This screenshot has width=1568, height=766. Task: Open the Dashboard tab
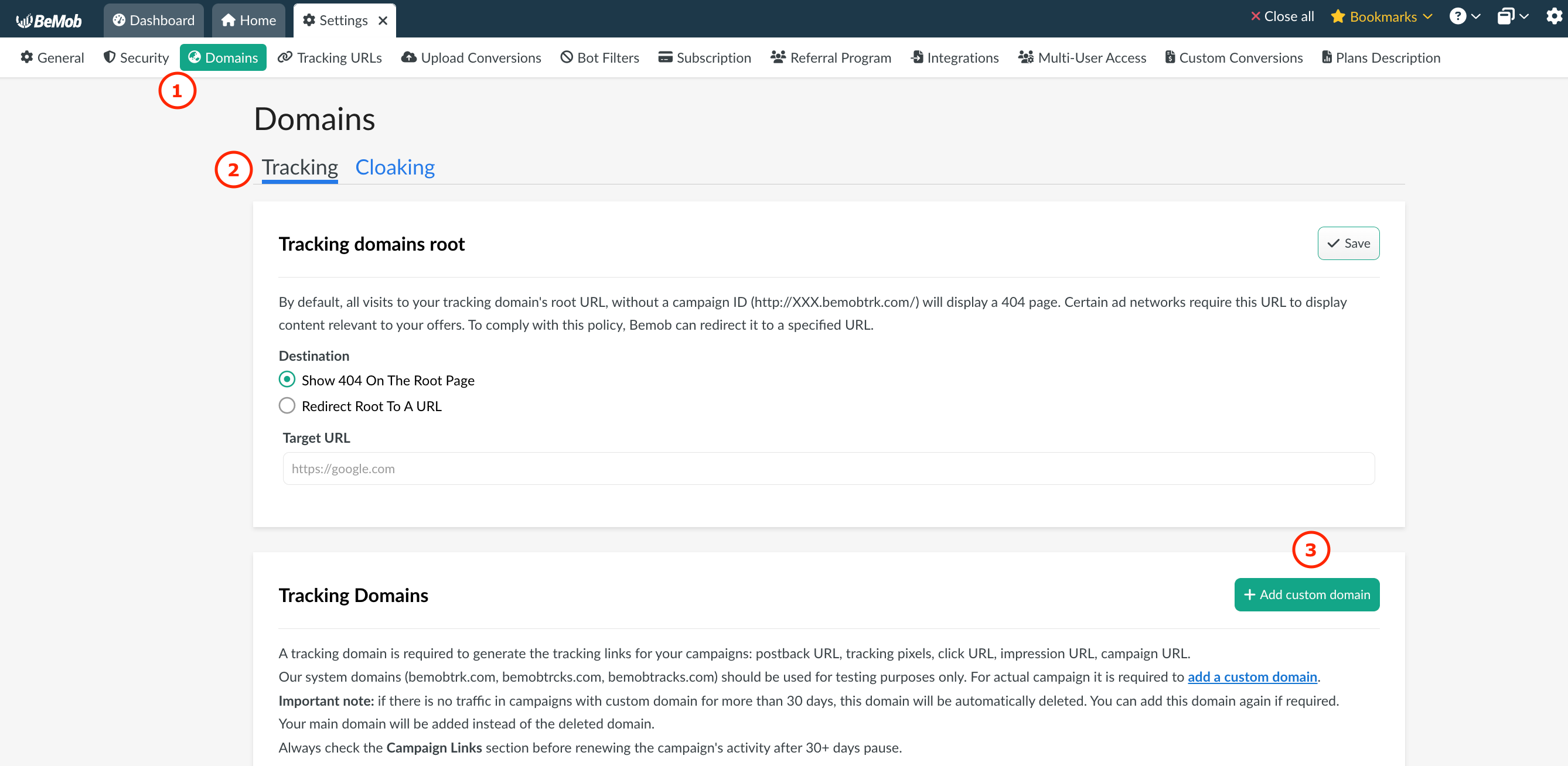[154, 20]
